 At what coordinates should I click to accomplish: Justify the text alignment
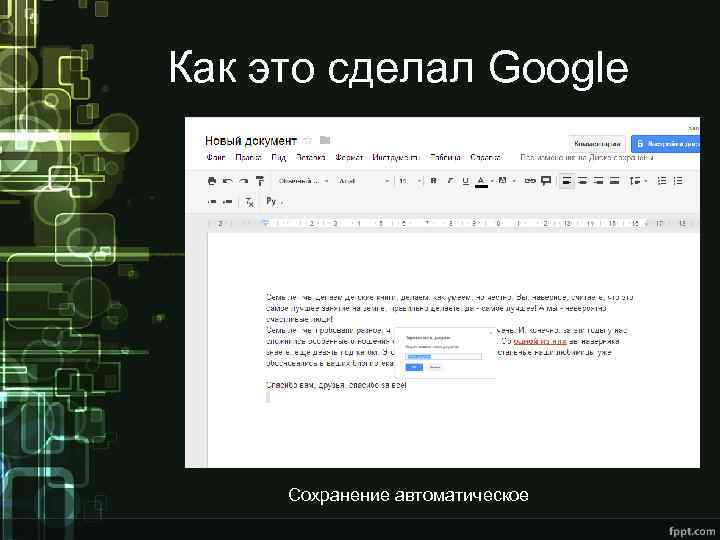click(x=614, y=181)
